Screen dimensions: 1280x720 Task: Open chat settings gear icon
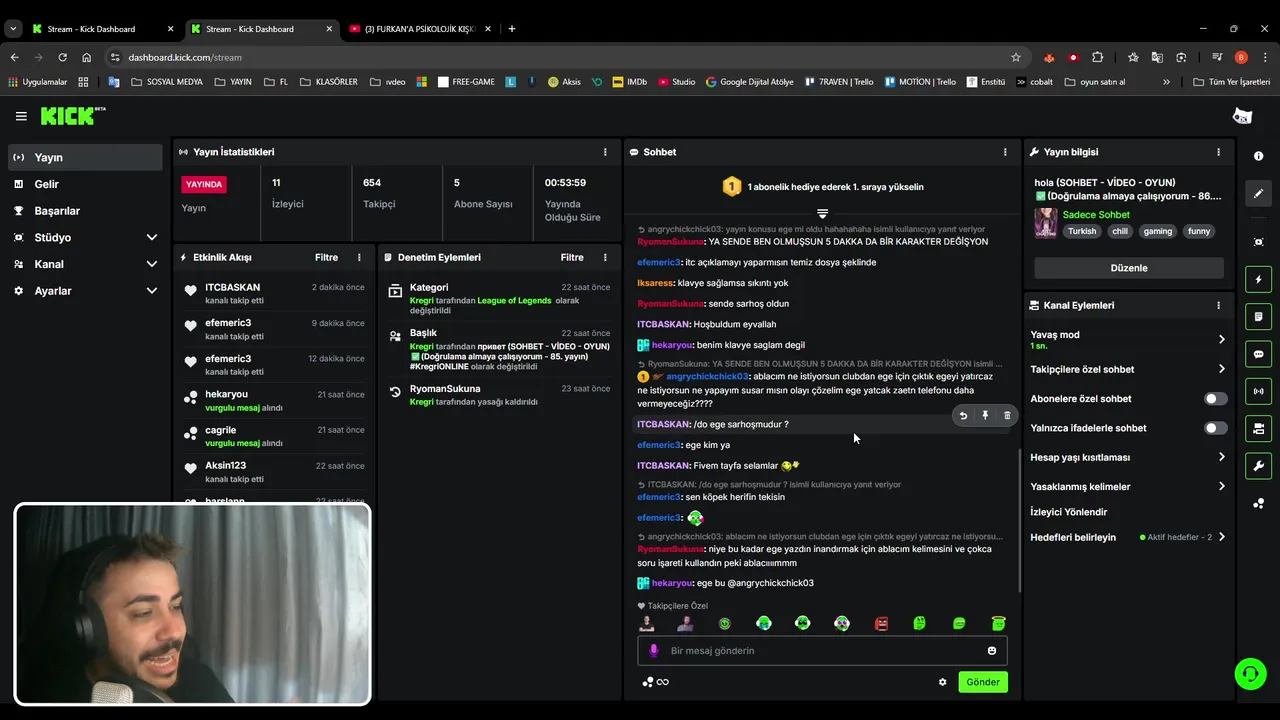coord(942,682)
